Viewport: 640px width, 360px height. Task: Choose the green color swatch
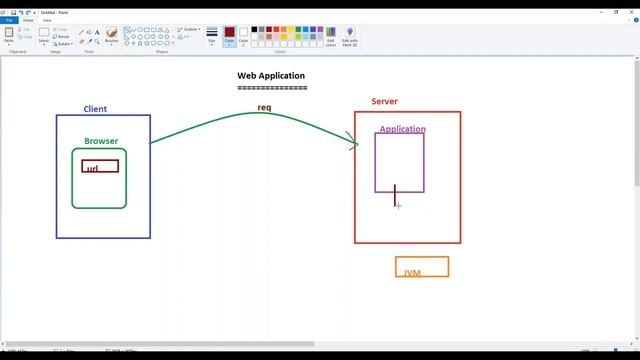click(298, 29)
